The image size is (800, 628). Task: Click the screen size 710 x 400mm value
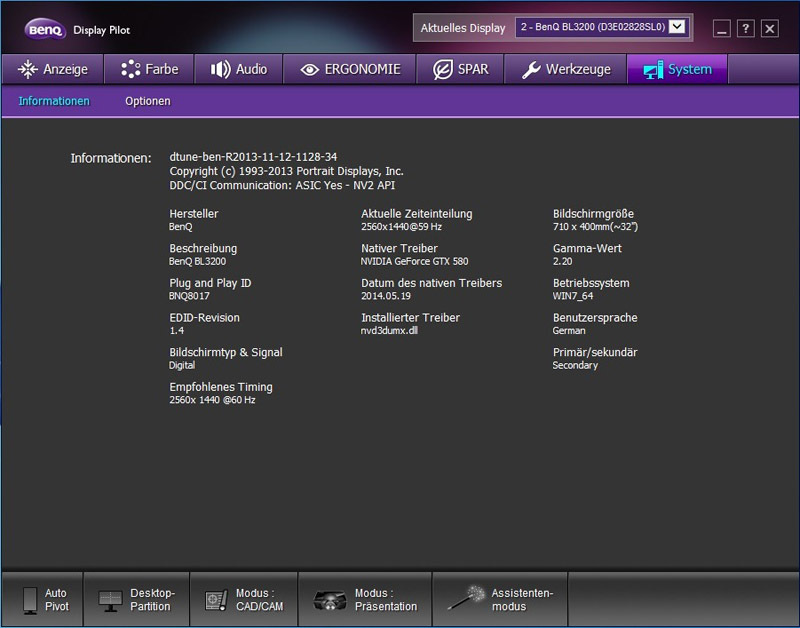595,227
